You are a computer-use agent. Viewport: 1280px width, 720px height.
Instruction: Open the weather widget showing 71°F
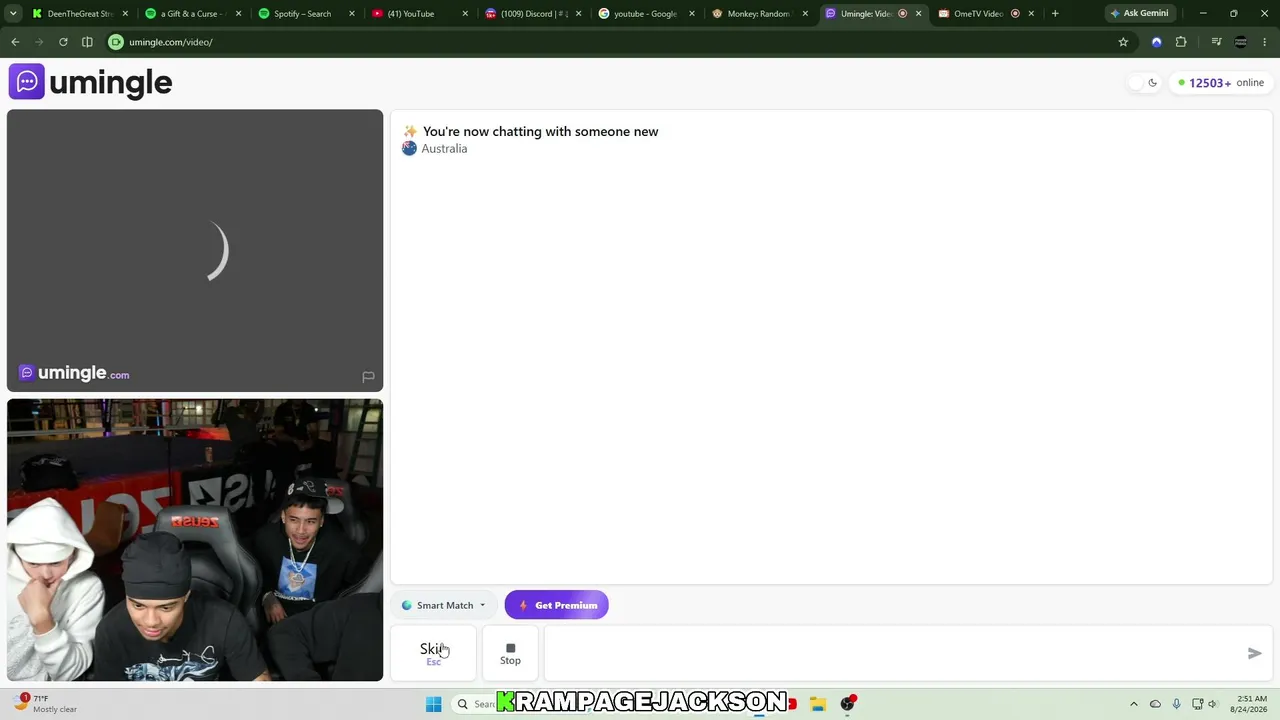coord(46,704)
